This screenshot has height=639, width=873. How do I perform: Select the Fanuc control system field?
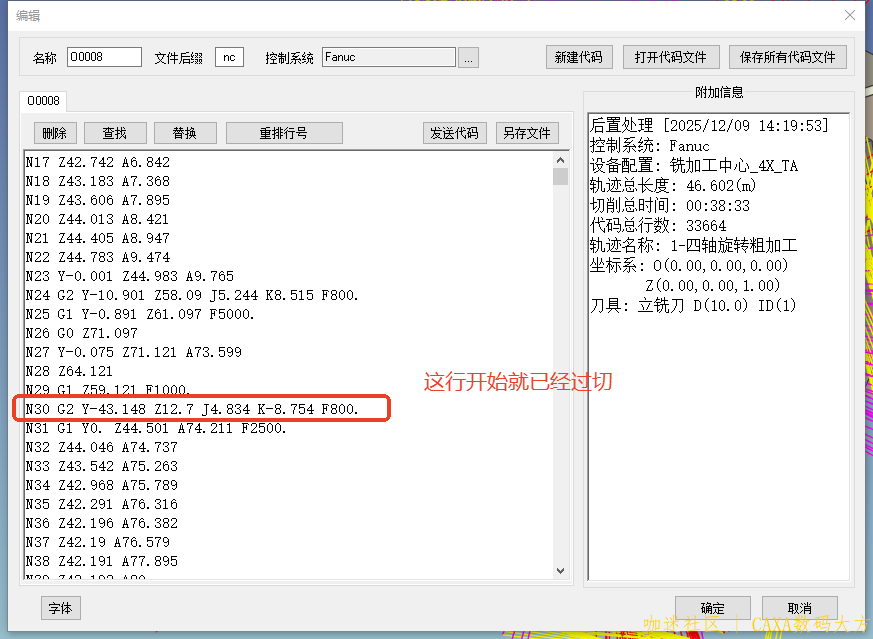(x=388, y=57)
